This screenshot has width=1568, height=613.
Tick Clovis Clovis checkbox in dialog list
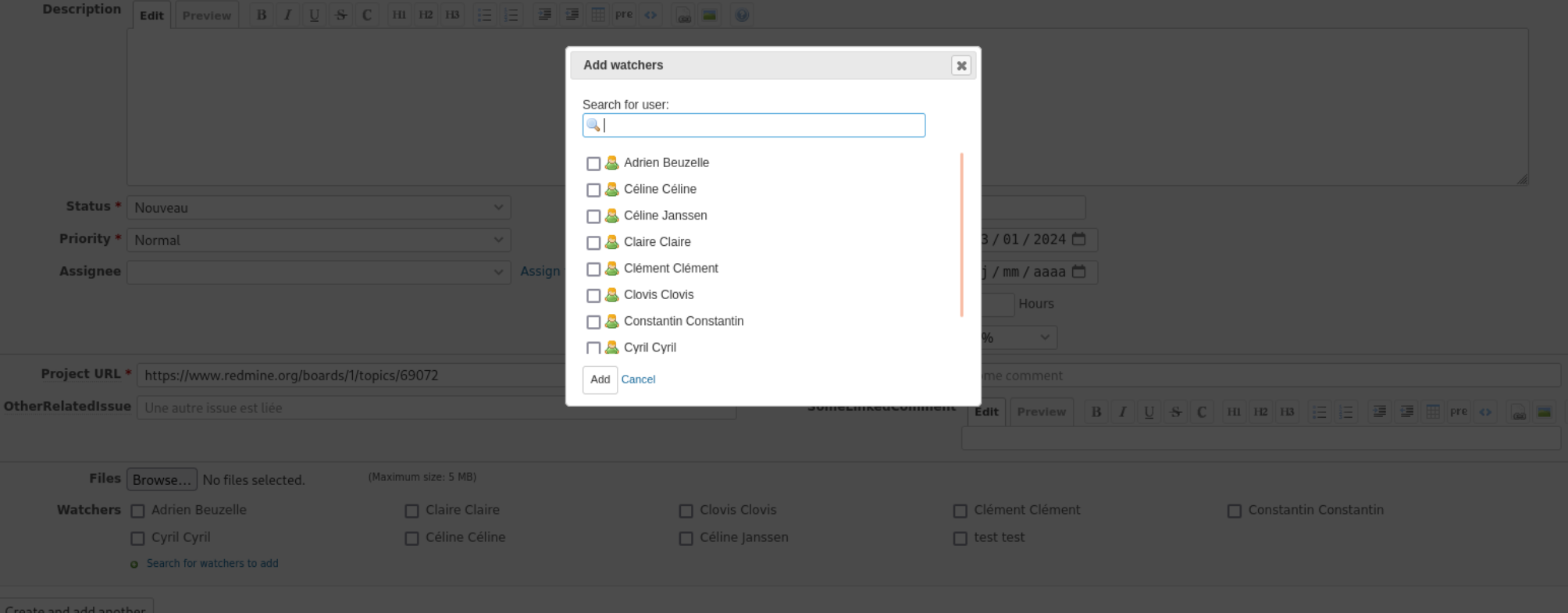[x=593, y=296]
